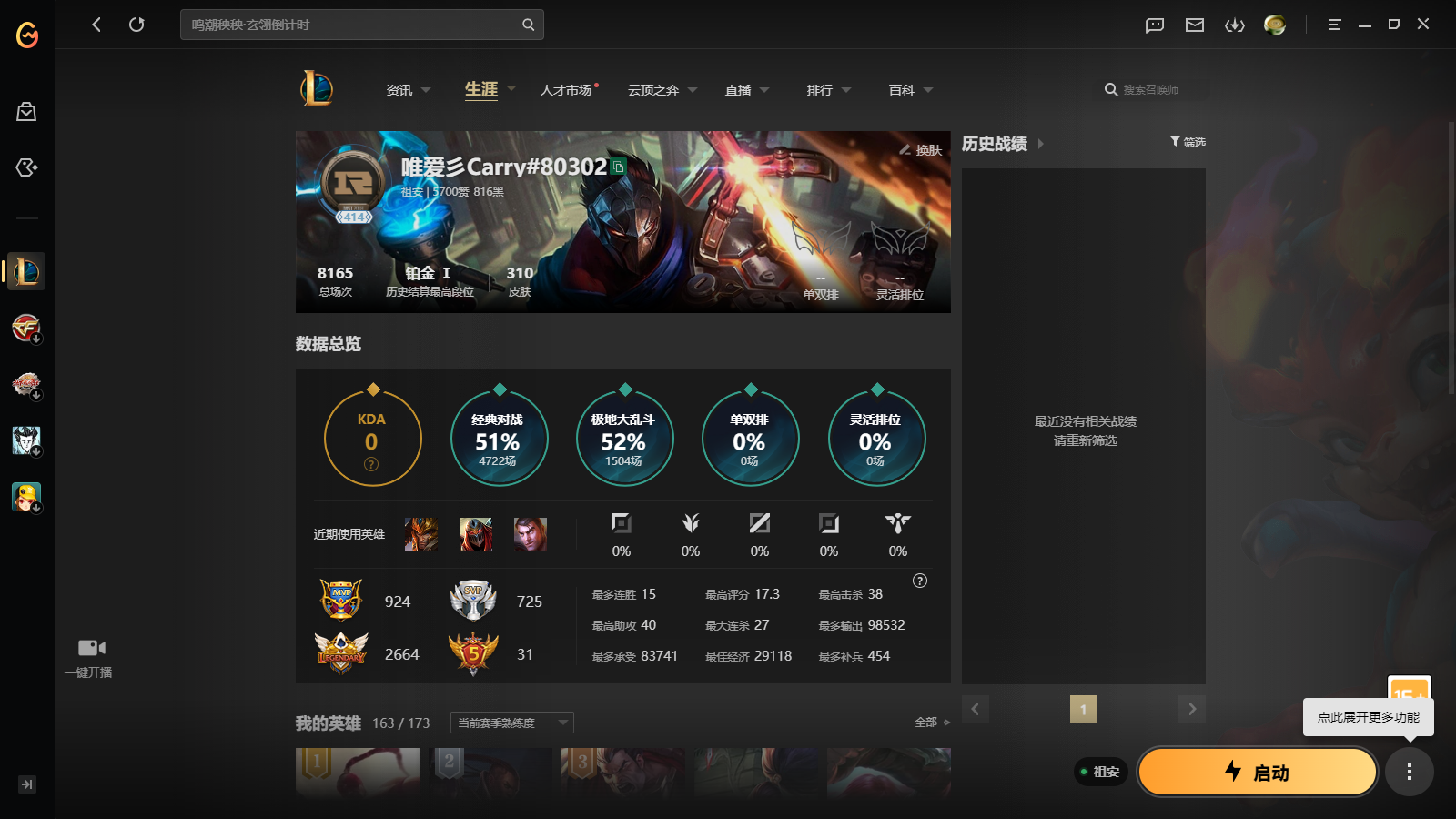Image resolution: width=1456 pixels, height=819 pixels.
Task: Open the 生涯 tab
Action: click(x=481, y=89)
